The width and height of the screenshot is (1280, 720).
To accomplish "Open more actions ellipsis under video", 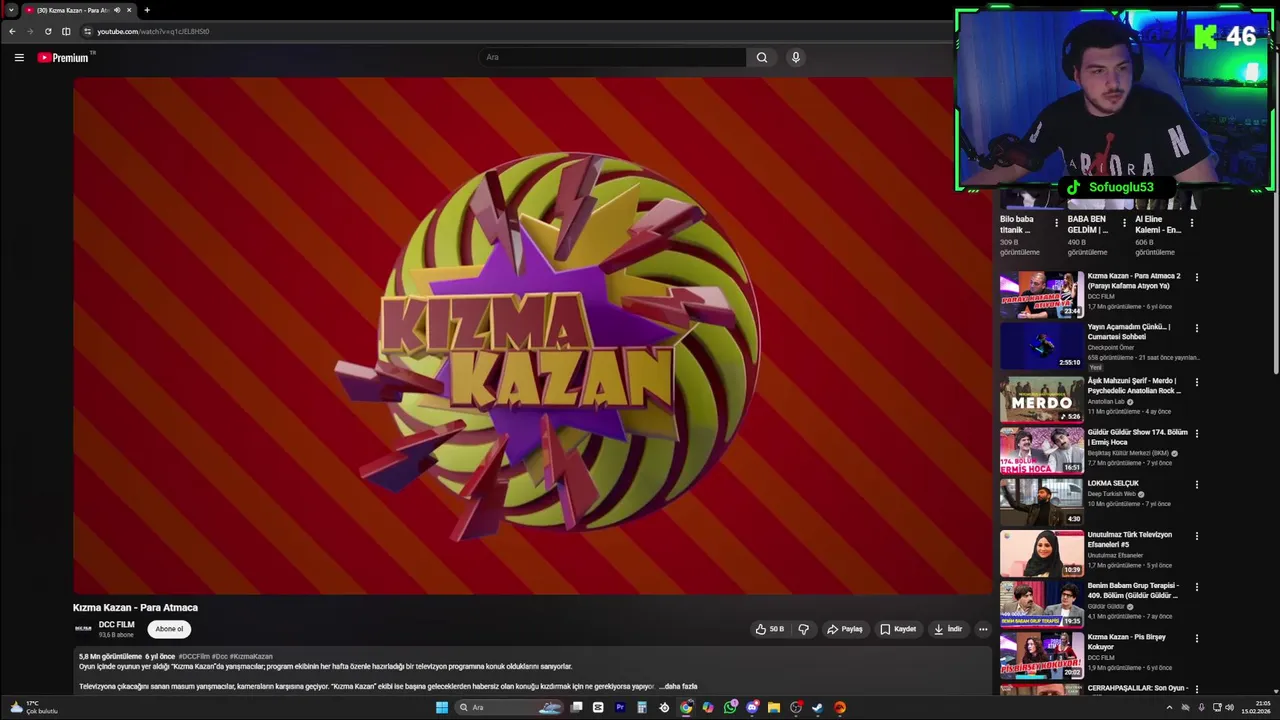I will pos(983,629).
